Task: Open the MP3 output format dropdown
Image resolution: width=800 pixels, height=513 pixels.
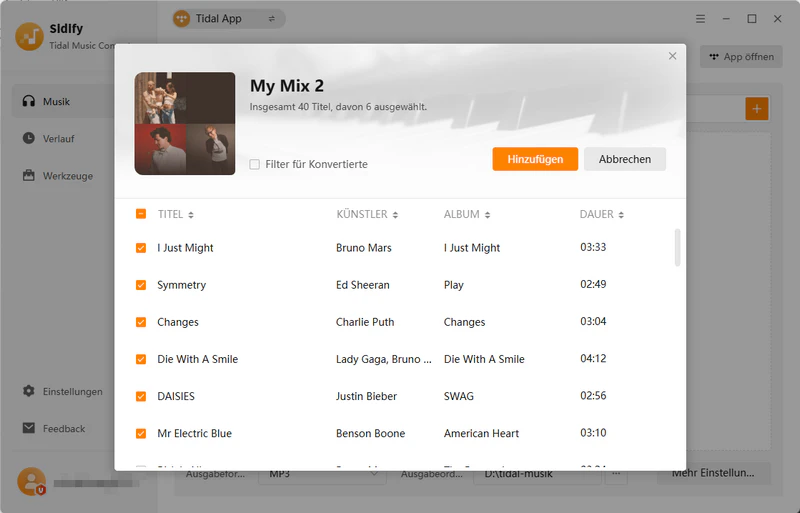Action: point(322,474)
